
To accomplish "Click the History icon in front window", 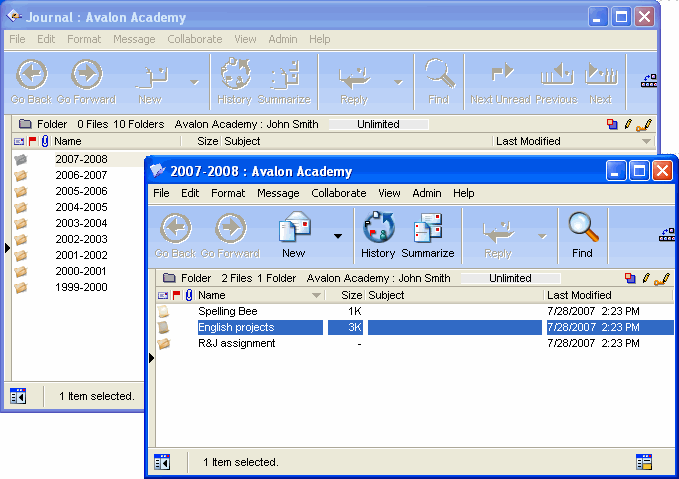I will pyautogui.click(x=378, y=230).
